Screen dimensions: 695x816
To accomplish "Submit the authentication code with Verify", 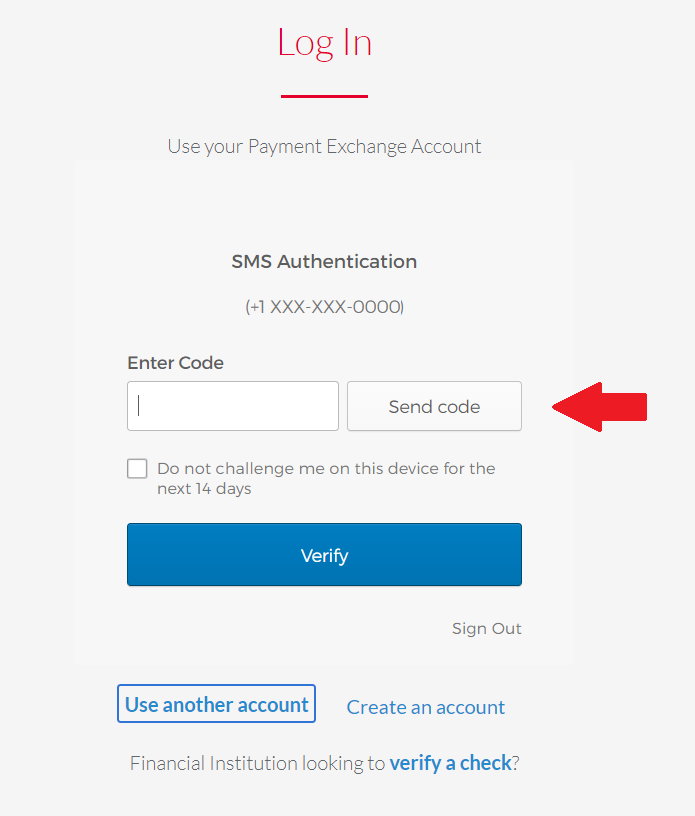I will (x=324, y=555).
